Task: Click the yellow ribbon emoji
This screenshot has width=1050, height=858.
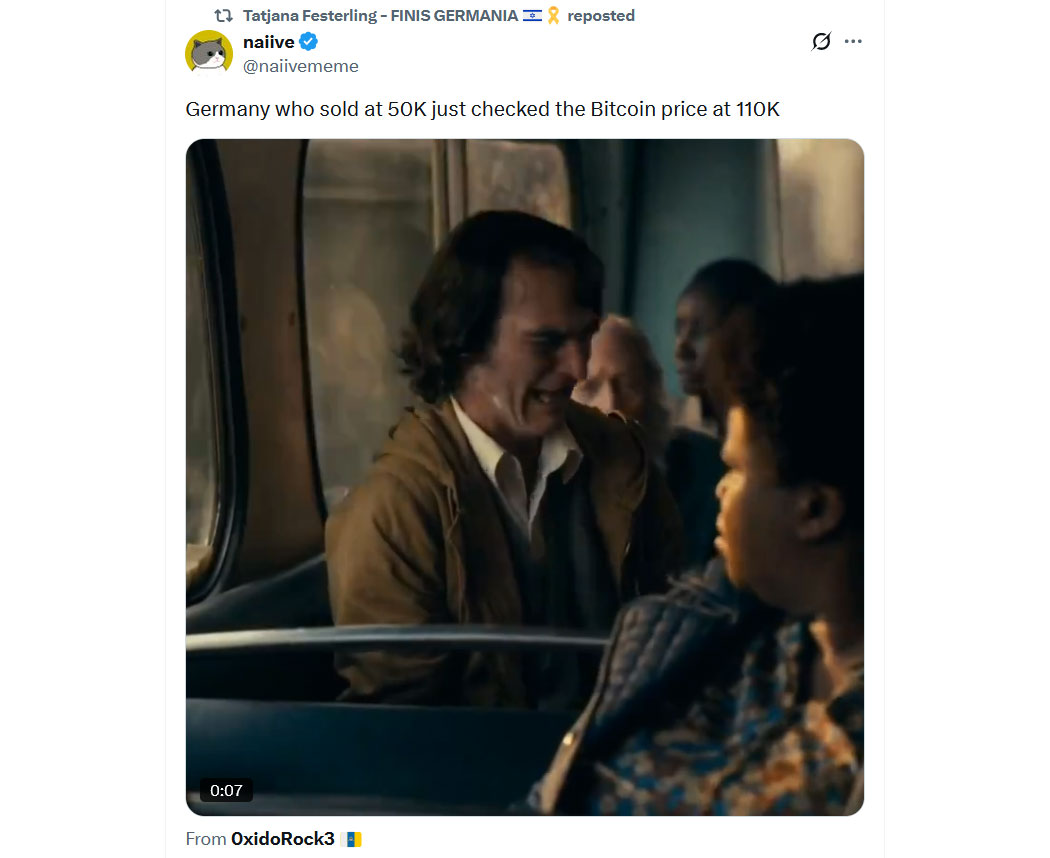Action: pyautogui.click(x=553, y=16)
